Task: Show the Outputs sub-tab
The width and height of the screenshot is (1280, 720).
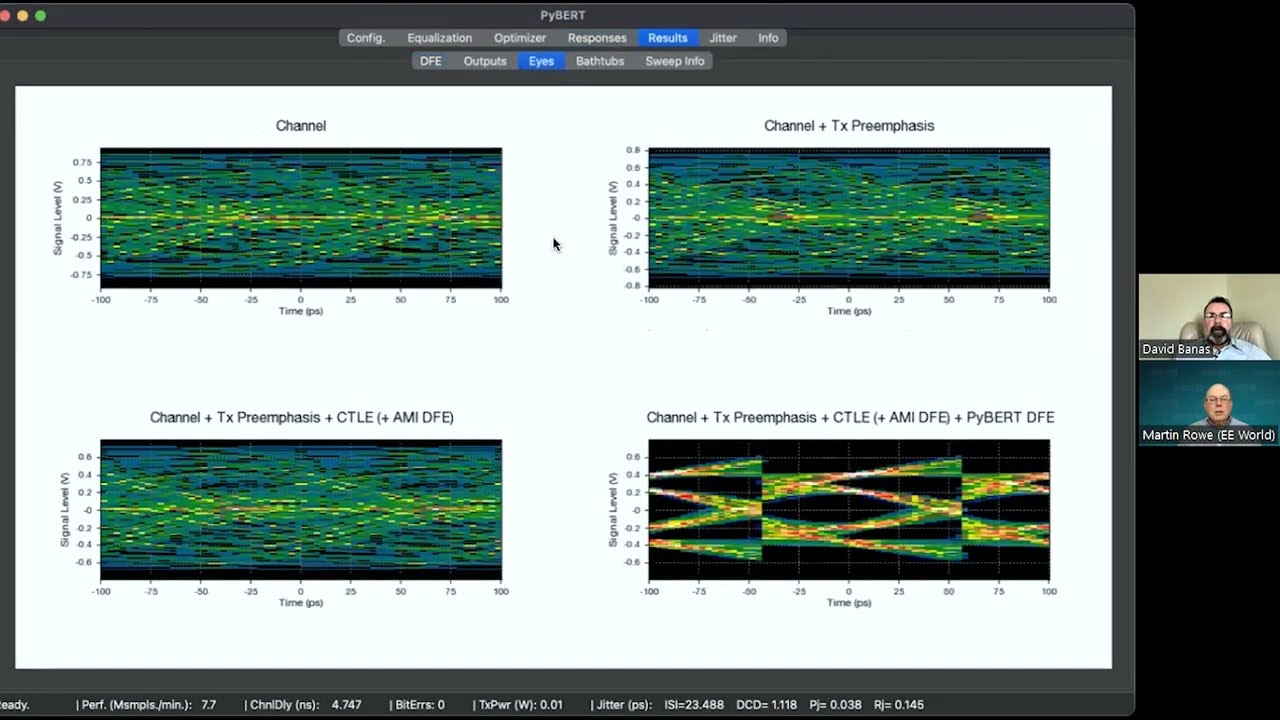Action: [x=485, y=61]
